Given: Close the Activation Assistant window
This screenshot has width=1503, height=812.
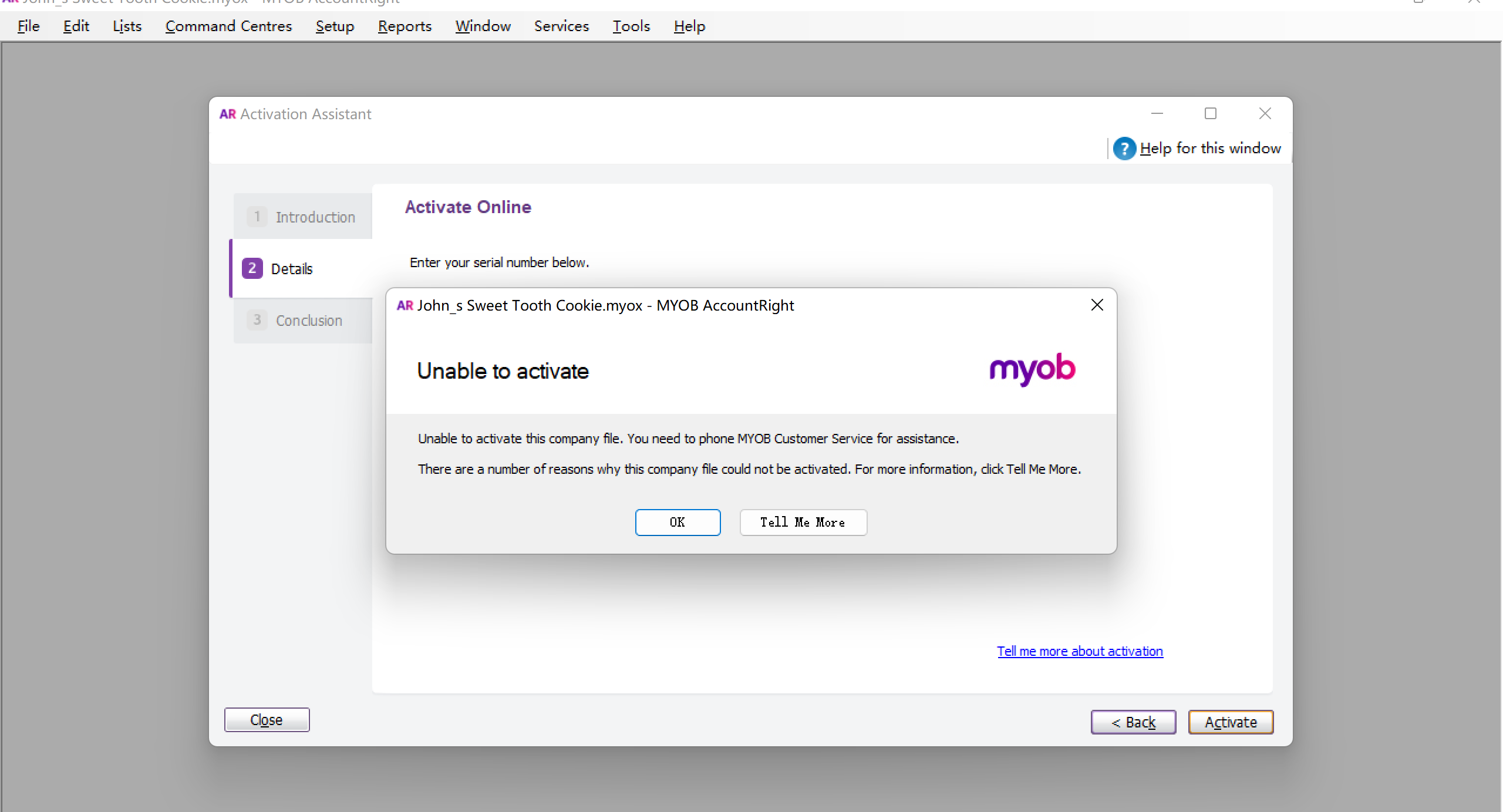Looking at the screenshot, I should (x=1265, y=113).
